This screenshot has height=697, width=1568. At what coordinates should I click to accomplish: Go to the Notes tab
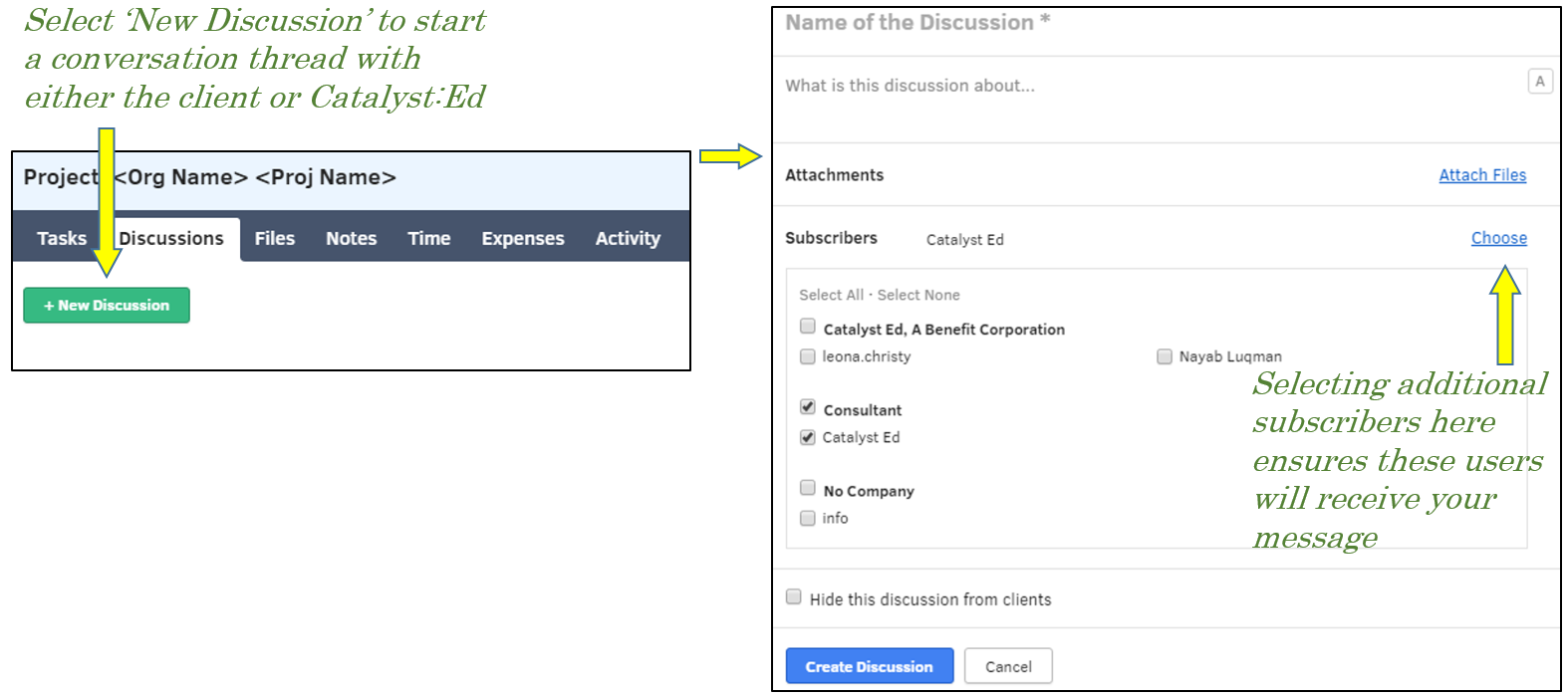click(x=352, y=239)
